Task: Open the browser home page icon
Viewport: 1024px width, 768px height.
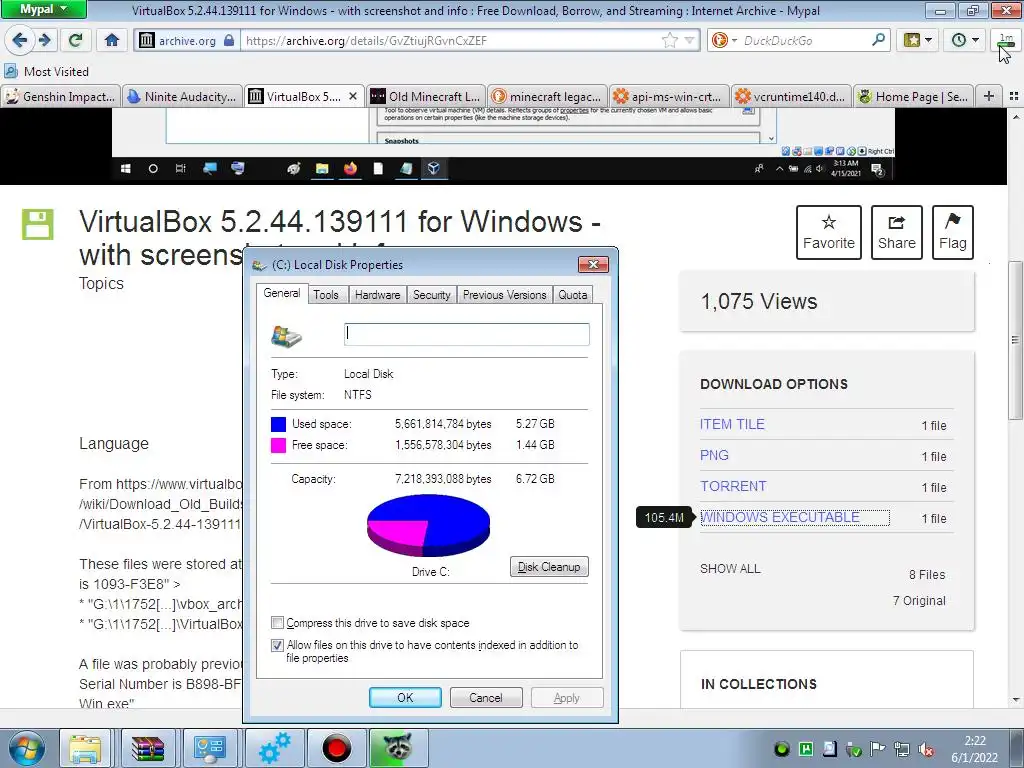Action: click(112, 40)
